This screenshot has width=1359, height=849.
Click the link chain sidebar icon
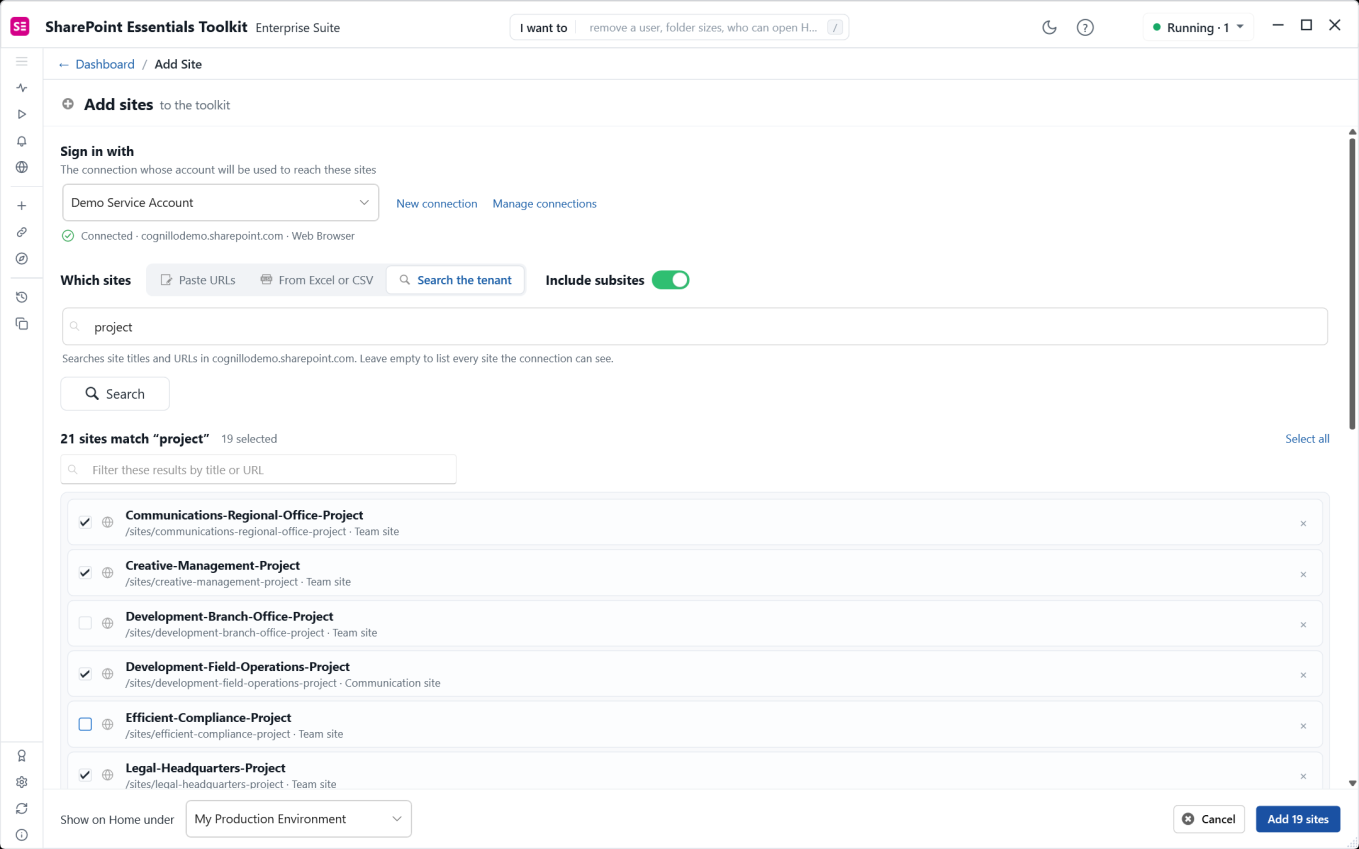point(21,232)
